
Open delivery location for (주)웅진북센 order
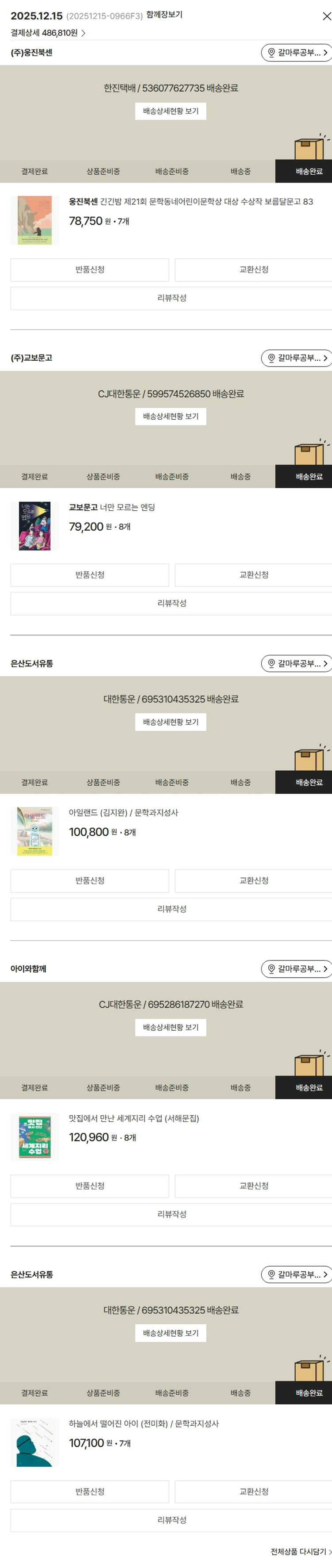pyautogui.click(x=296, y=53)
